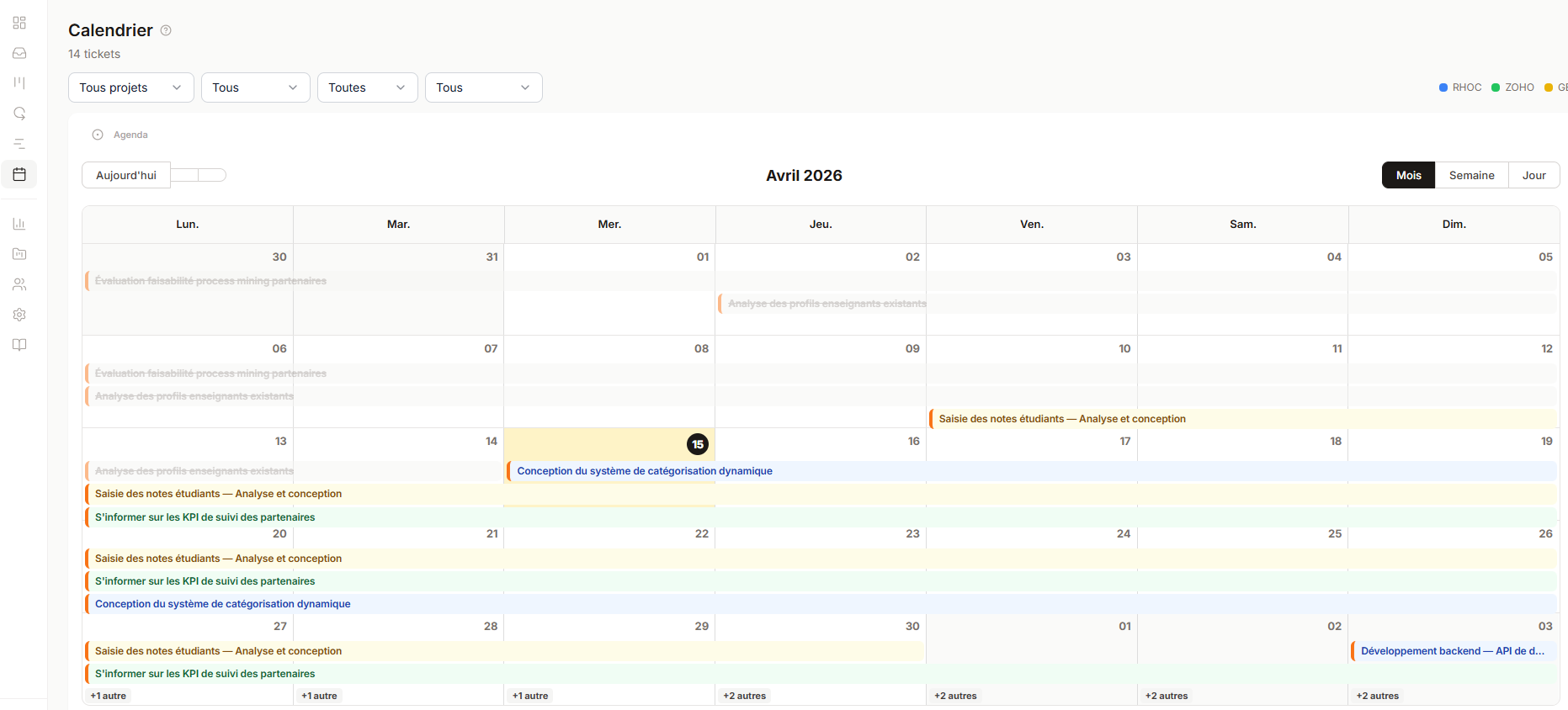This screenshot has height=710, width=1568.
Task: Open the kanban board icon in sidebar
Action: [x=19, y=83]
